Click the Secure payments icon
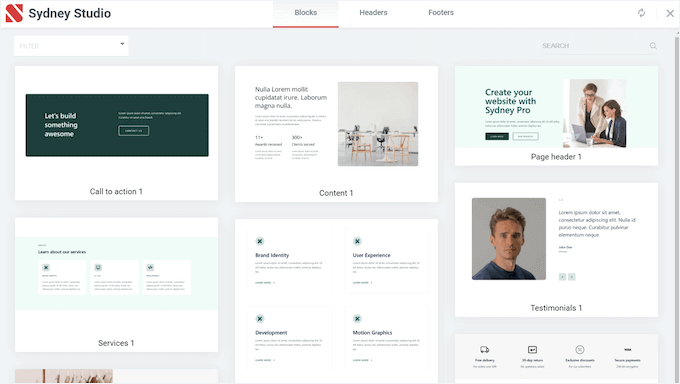 pyautogui.click(x=628, y=350)
